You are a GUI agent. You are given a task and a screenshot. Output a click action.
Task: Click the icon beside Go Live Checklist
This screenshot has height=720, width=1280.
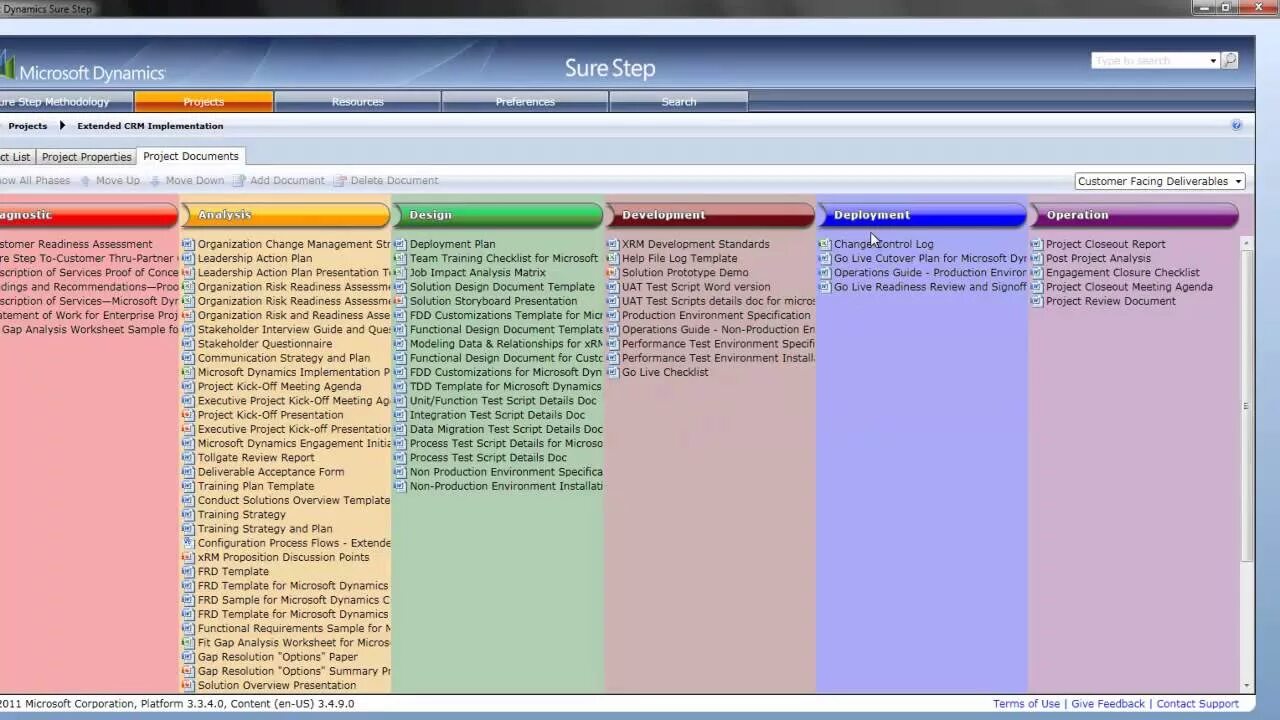[x=612, y=372]
